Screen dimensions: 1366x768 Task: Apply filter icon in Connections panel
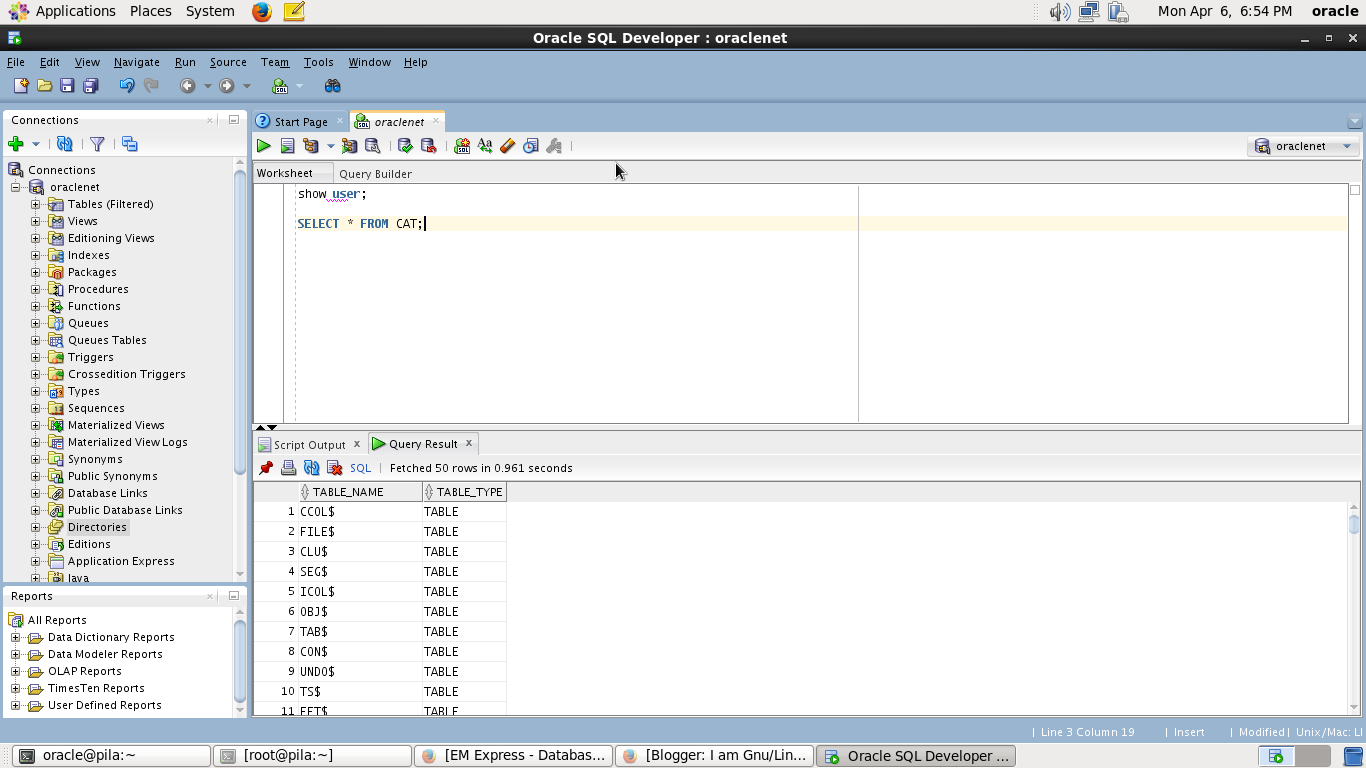pos(97,144)
